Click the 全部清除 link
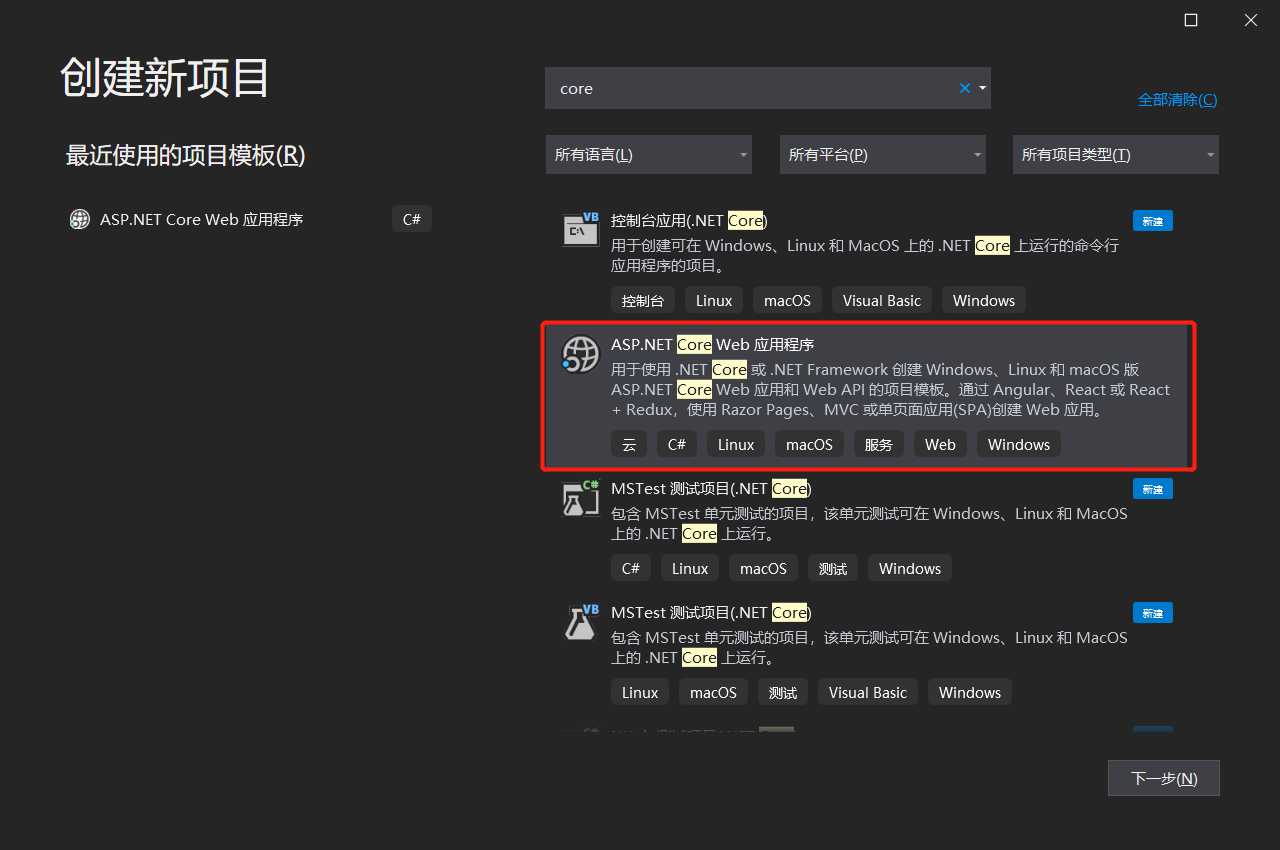Screen dimensions: 1280x850 click(x=1178, y=100)
